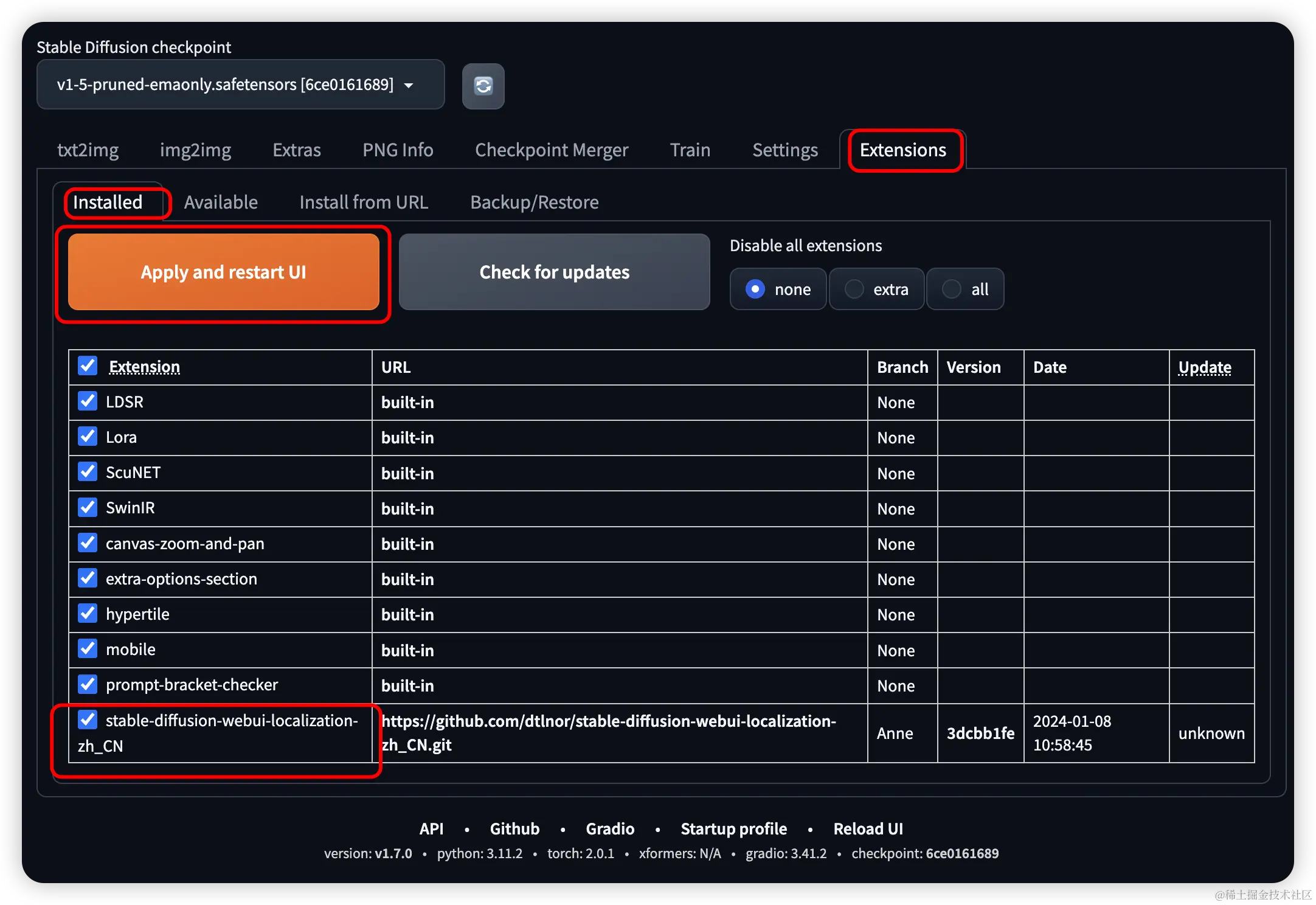Select the 'extra' disable extensions option
The image size is (1316, 905).
pos(877,289)
